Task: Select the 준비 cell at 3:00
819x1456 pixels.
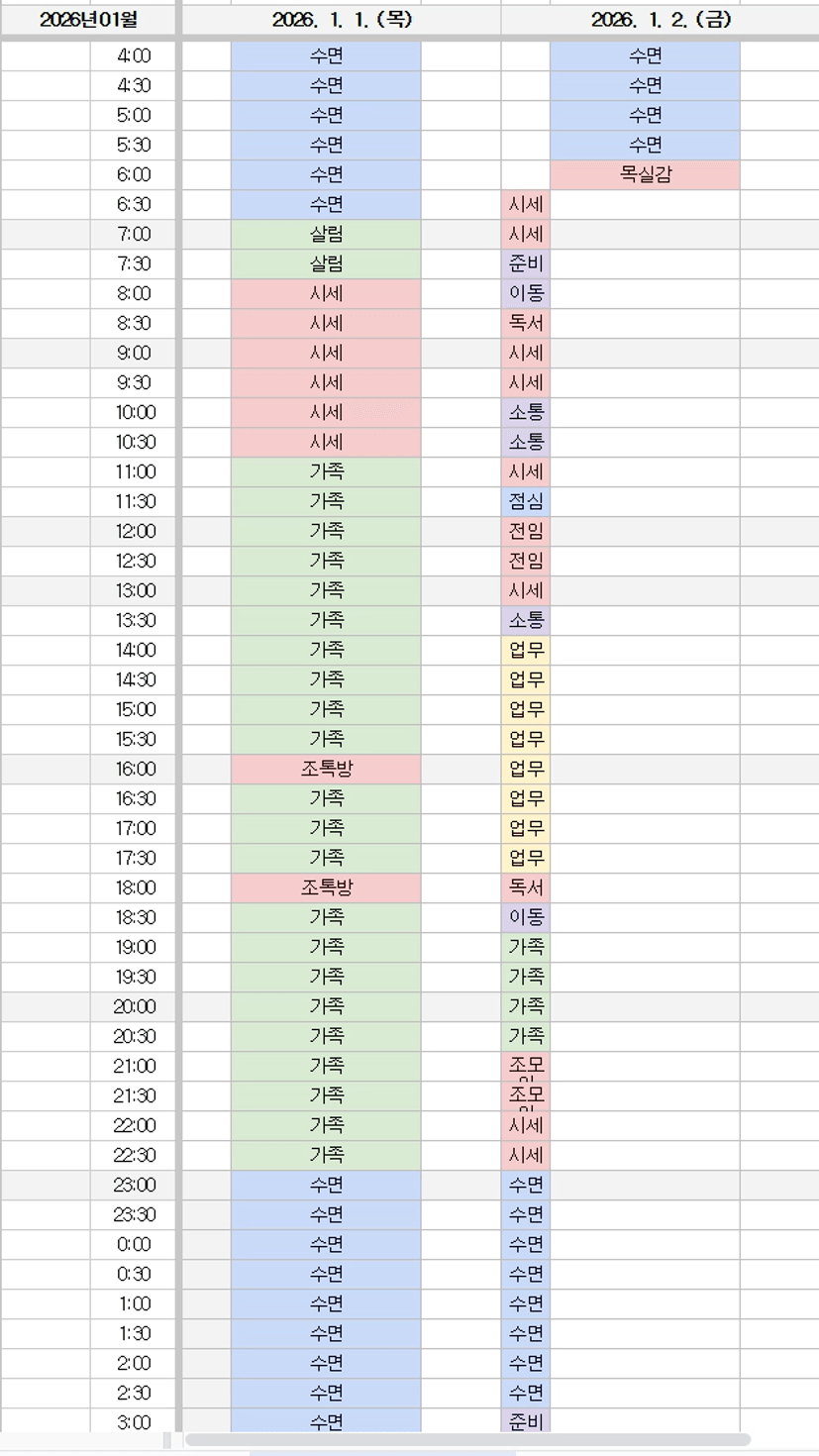Action: pos(526,1422)
